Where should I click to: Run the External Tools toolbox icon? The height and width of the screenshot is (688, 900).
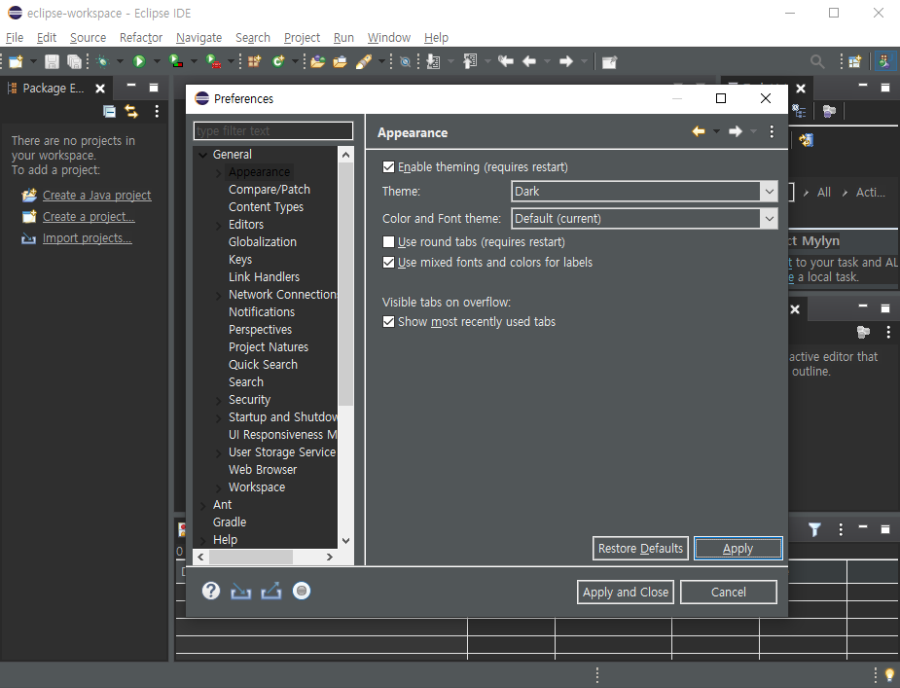(x=214, y=61)
